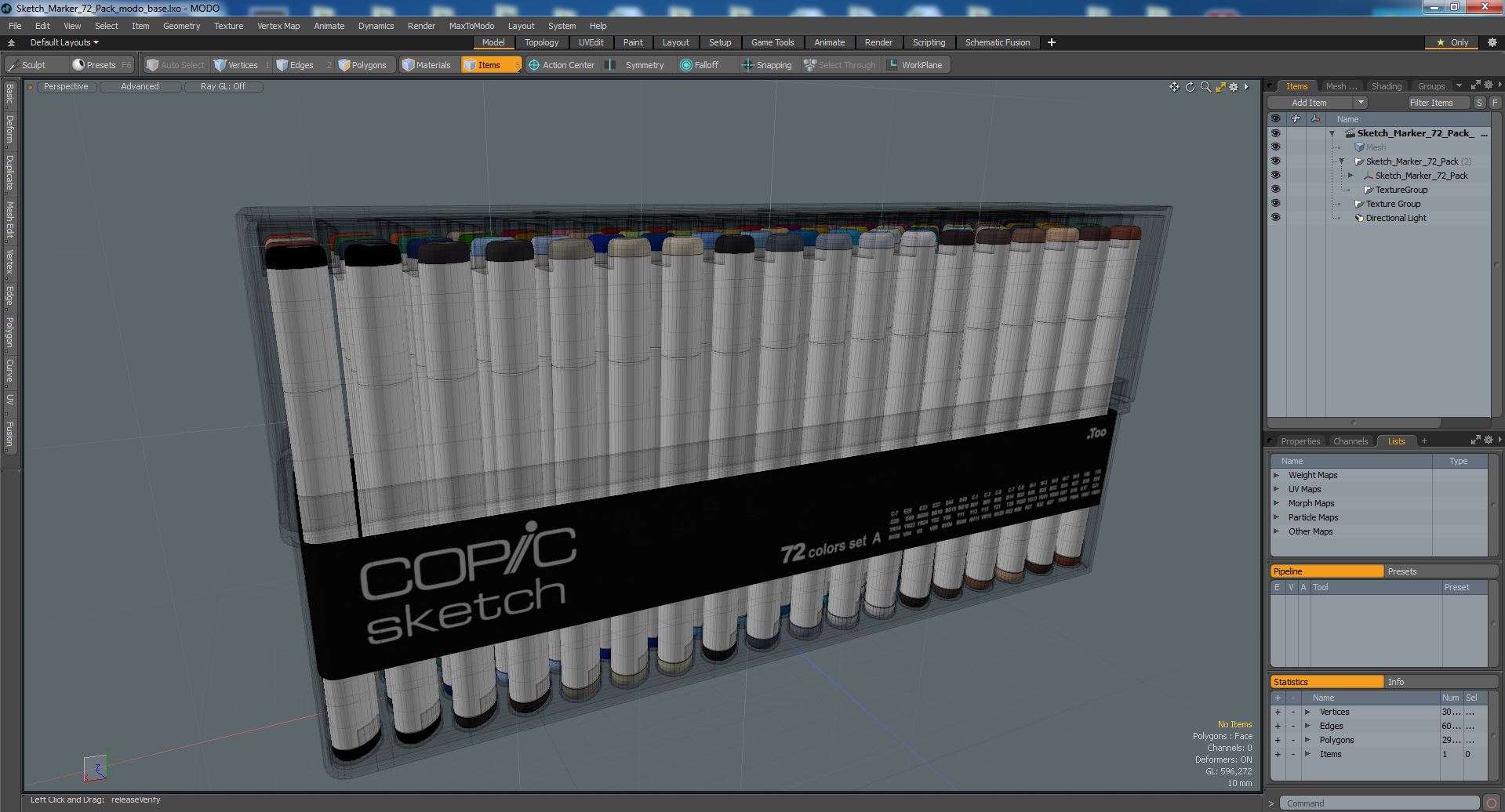This screenshot has width=1505, height=812.
Task: Expand Items panel to full size
Action: coord(1475,85)
